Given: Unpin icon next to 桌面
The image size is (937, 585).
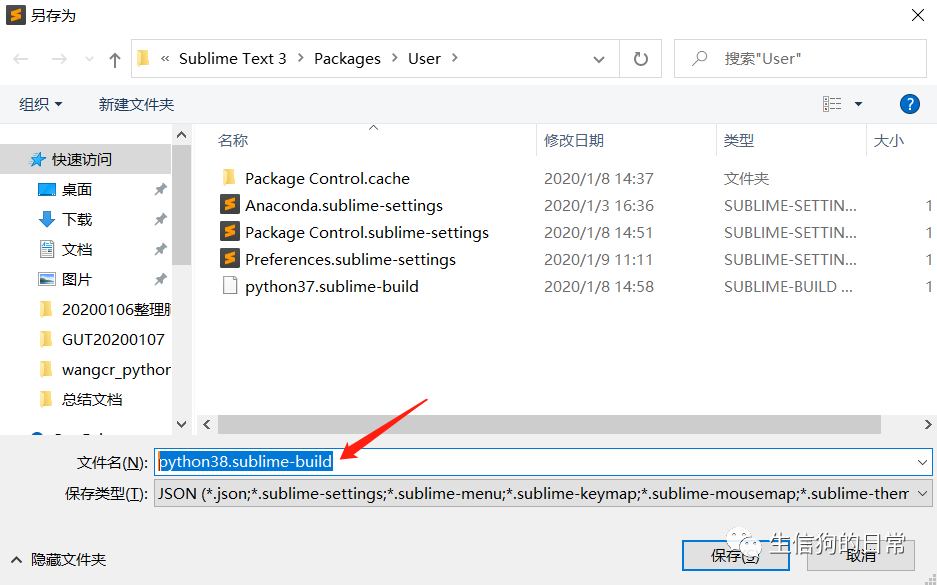Looking at the screenshot, I should coord(160,189).
